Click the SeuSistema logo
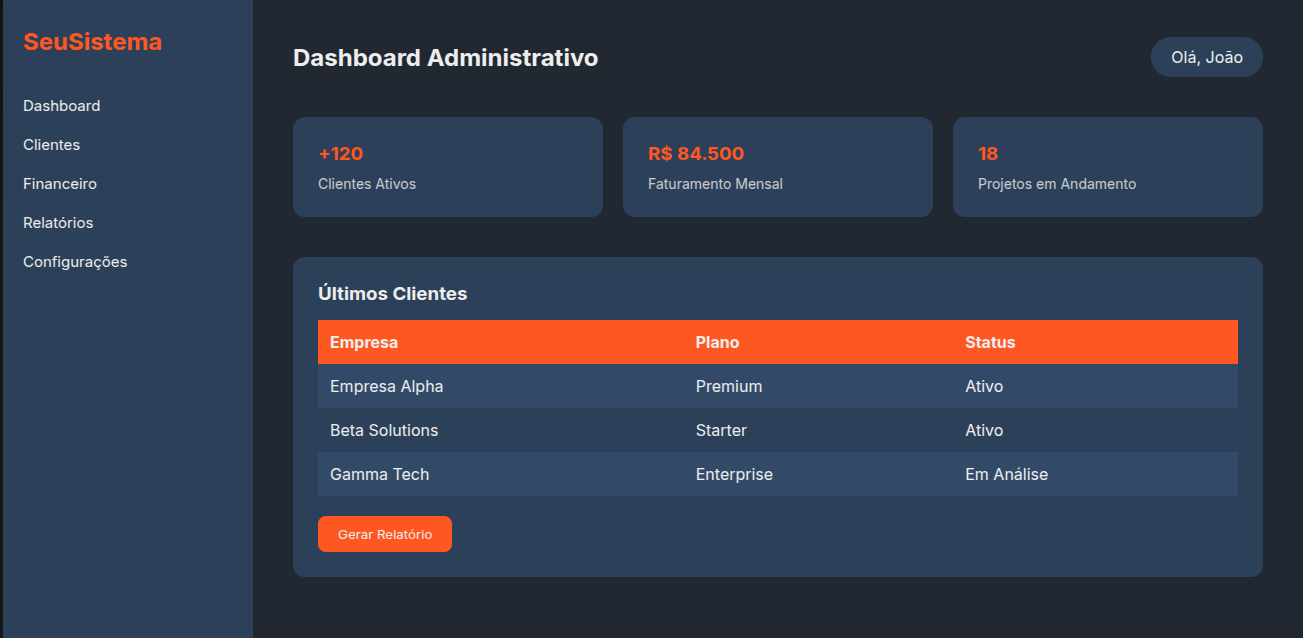This screenshot has height=638, width=1303. [93, 41]
